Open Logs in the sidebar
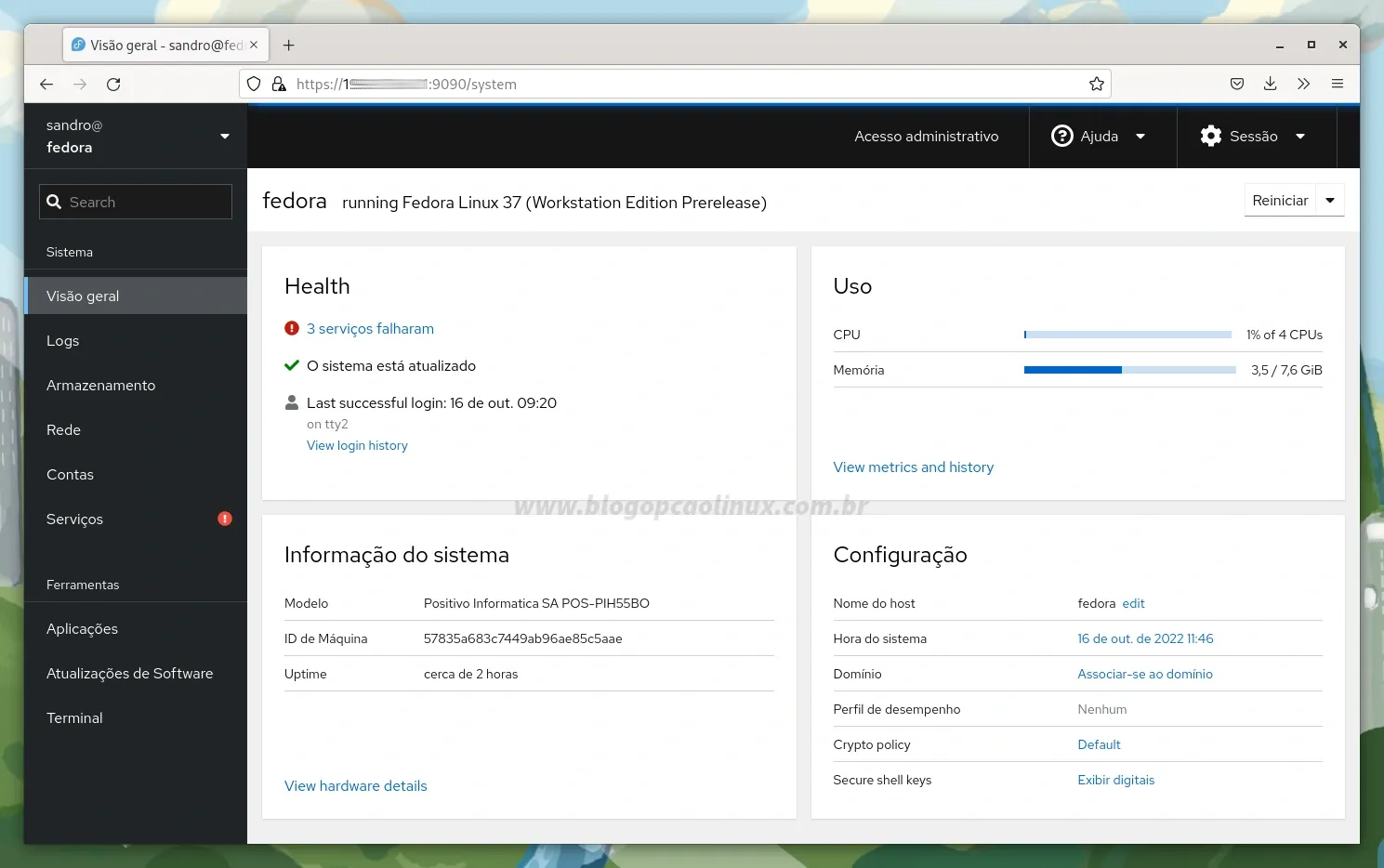The width and height of the screenshot is (1384, 868). tap(136, 340)
